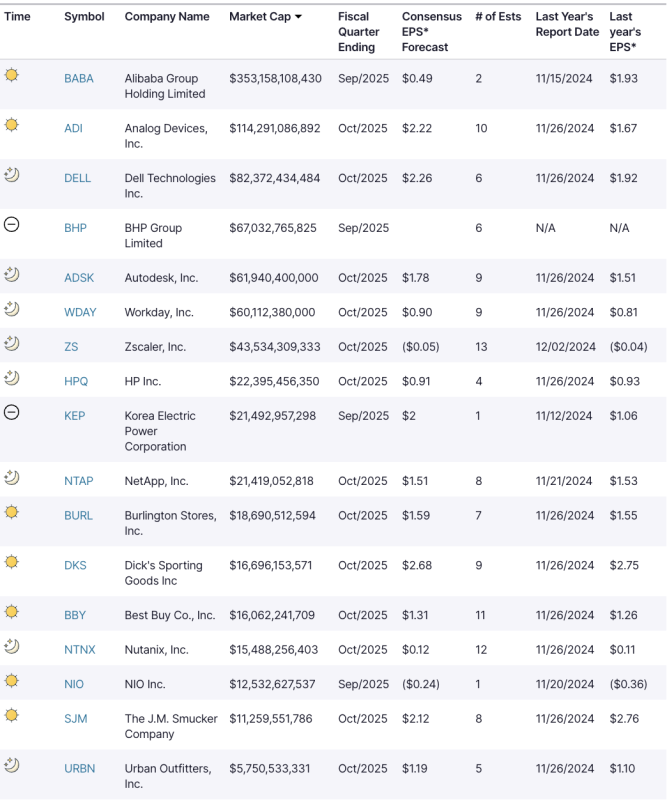The image size is (667, 800).
Task: Click the sun icon in NIO row
Action: pyautogui.click(x=12, y=681)
